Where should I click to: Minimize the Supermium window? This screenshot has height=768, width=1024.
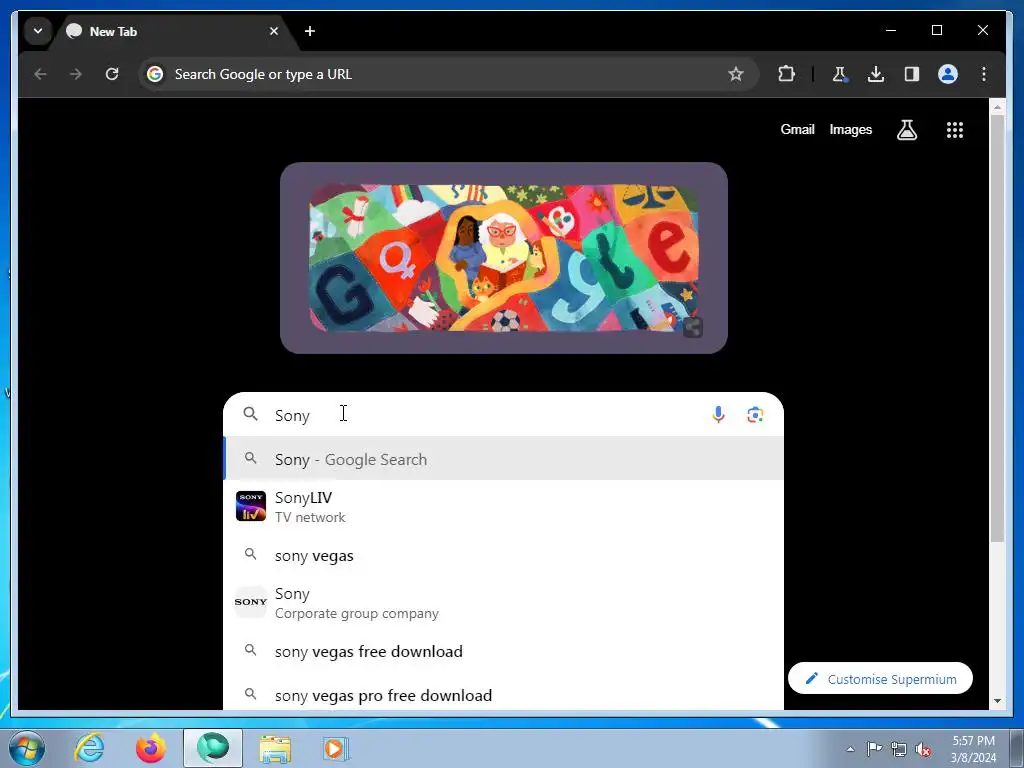[x=891, y=30]
